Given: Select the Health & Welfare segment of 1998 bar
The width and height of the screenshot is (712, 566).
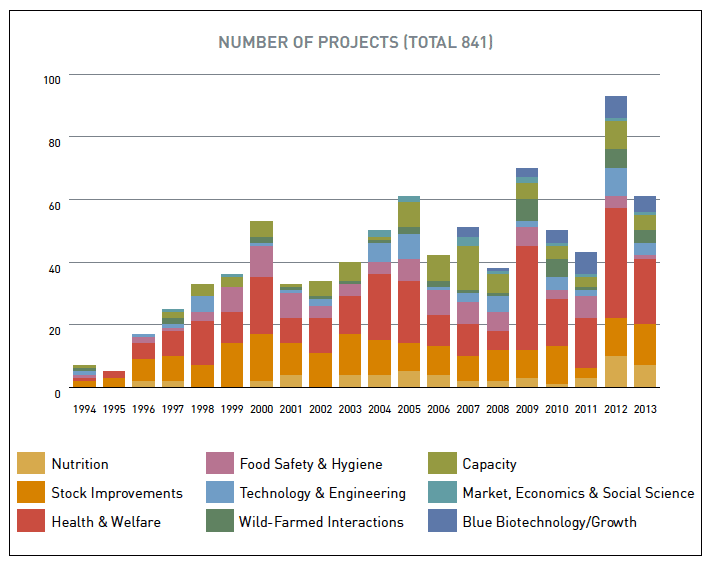Looking at the screenshot, I should 203,343.
